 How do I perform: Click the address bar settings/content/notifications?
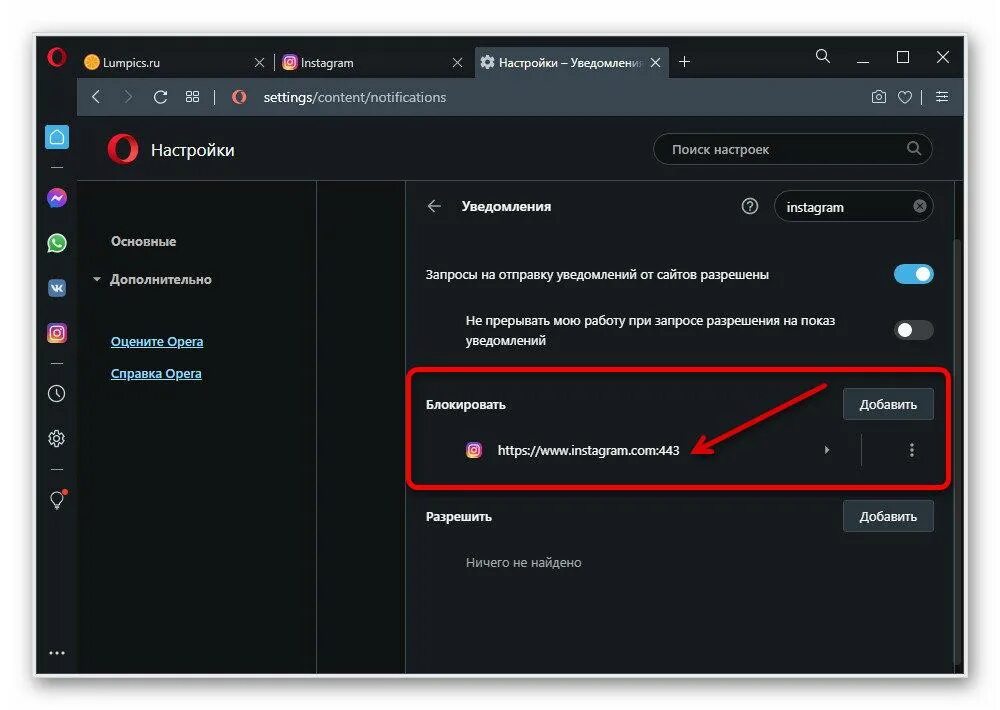[x=355, y=97]
